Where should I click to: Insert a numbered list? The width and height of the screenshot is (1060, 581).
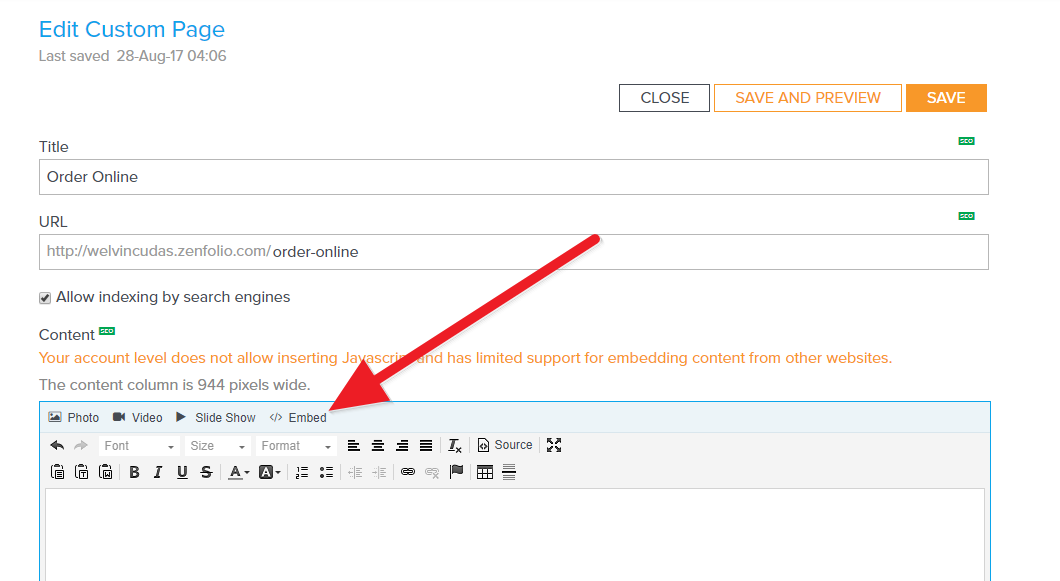302,472
